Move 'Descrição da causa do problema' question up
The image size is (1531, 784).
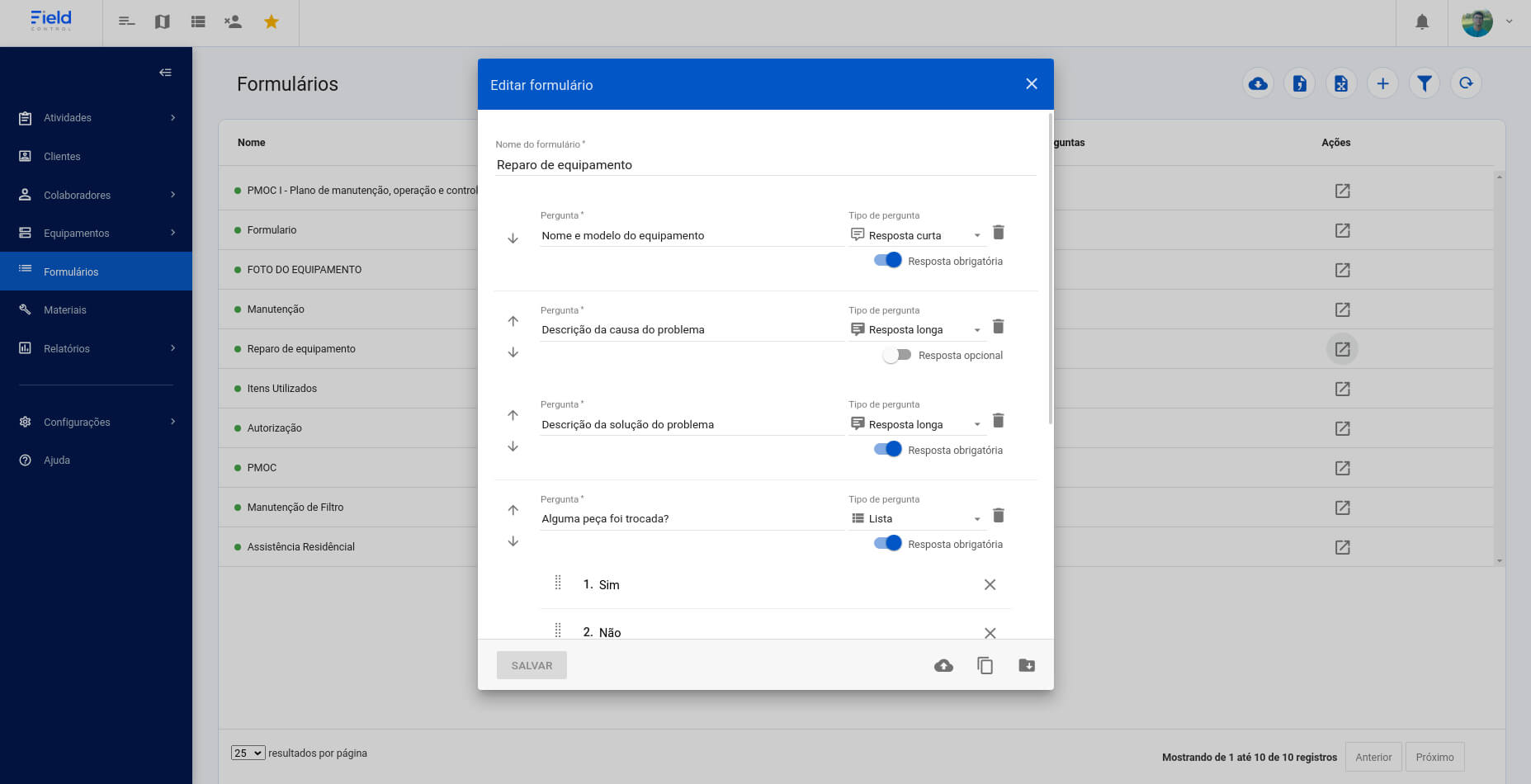[513, 321]
